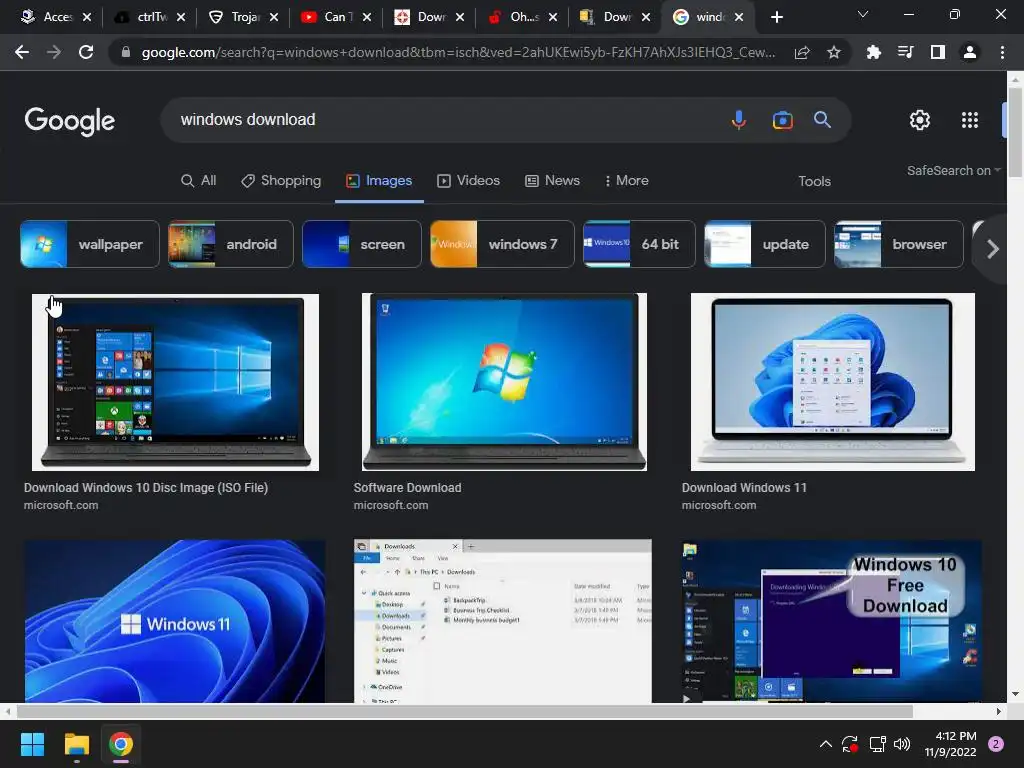
Task: Open the Windows Start menu
Action: (x=32, y=744)
